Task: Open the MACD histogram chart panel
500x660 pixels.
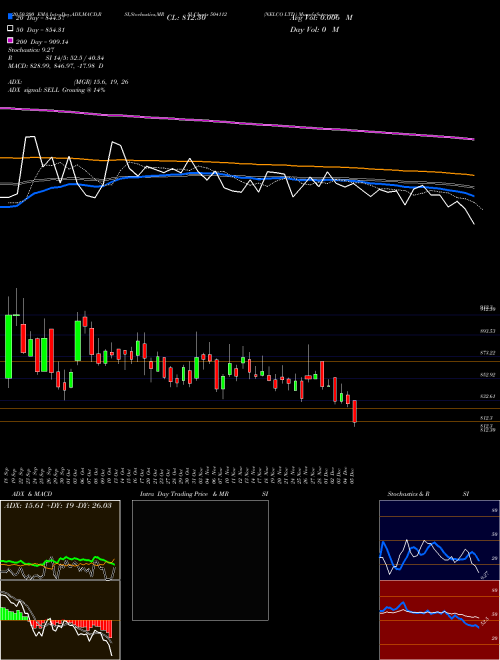Action: (60, 620)
